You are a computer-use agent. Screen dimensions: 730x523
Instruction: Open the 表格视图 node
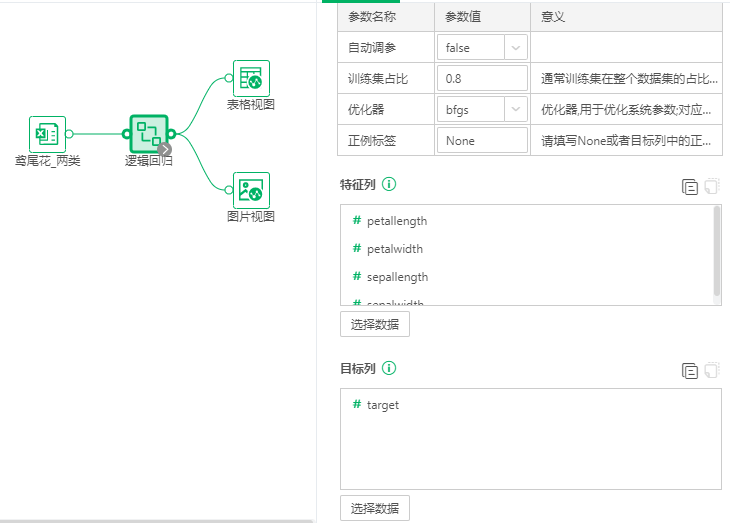[251, 78]
